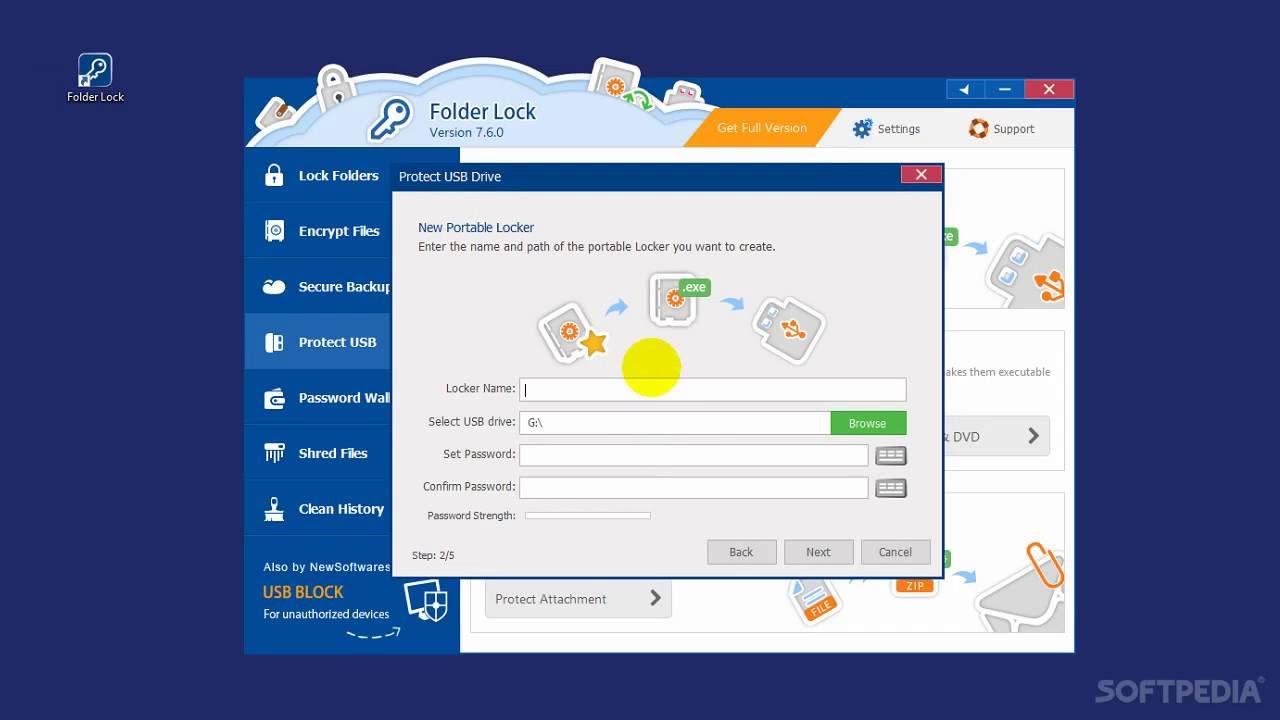Click the Set Password field
1280x720 pixels.
[x=694, y=455]
